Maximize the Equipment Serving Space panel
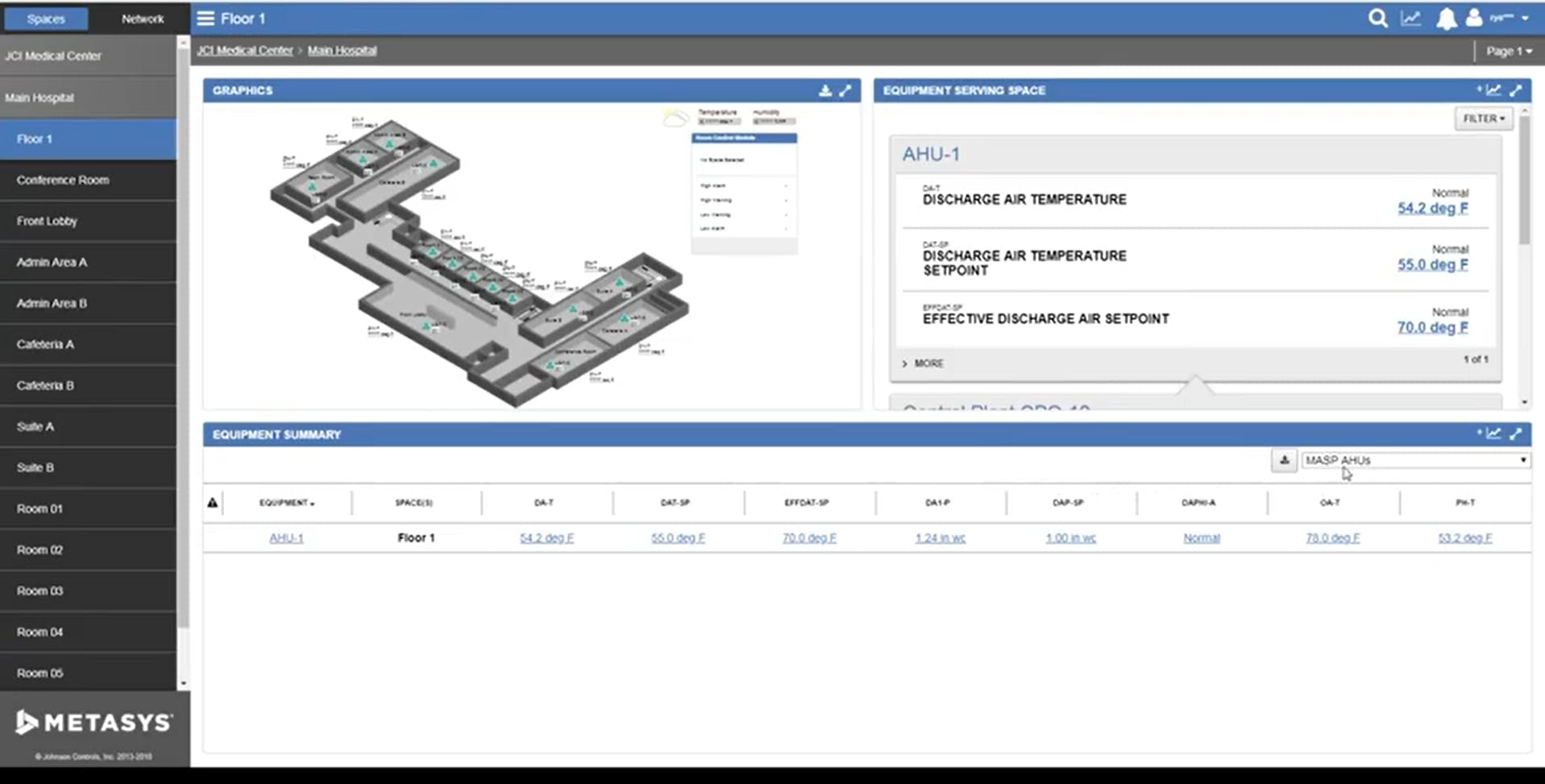This screenshot has width=1545, height=784. click(x=1516, y=90)
